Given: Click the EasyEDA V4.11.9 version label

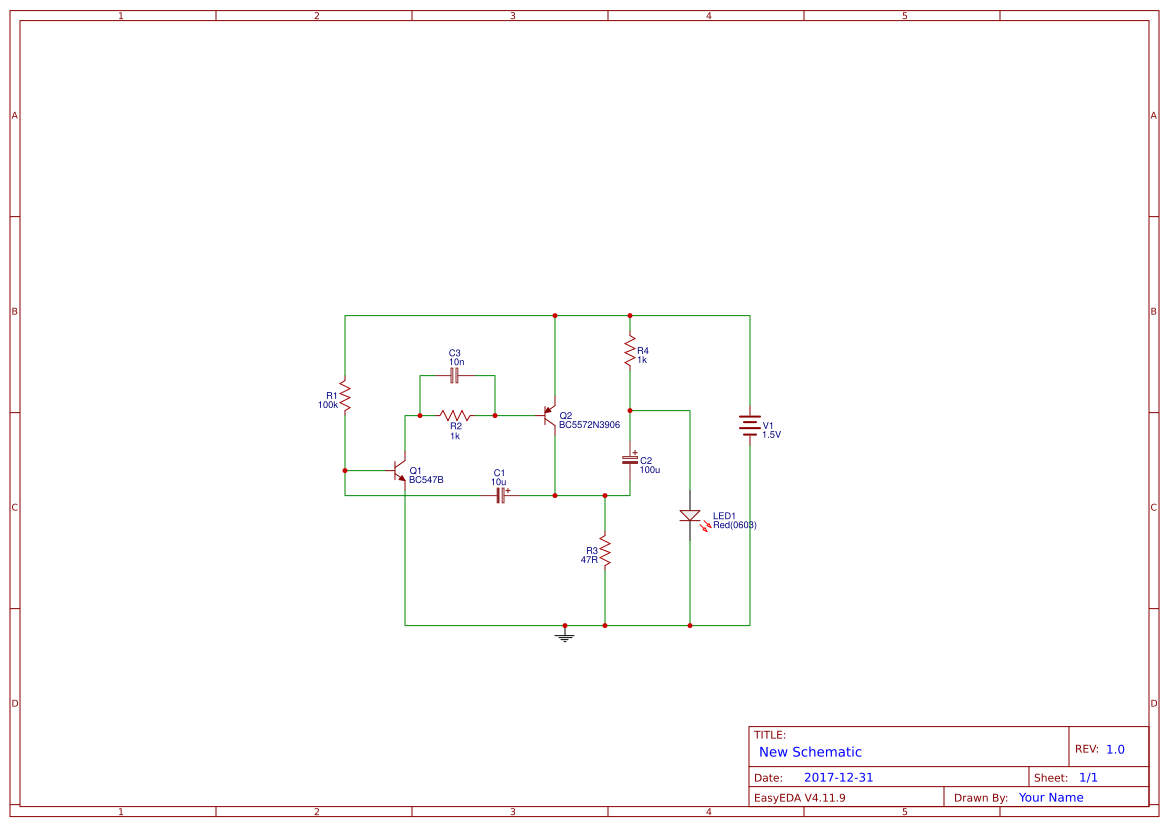Looking at the screenshot, I should tap(798, 797).
